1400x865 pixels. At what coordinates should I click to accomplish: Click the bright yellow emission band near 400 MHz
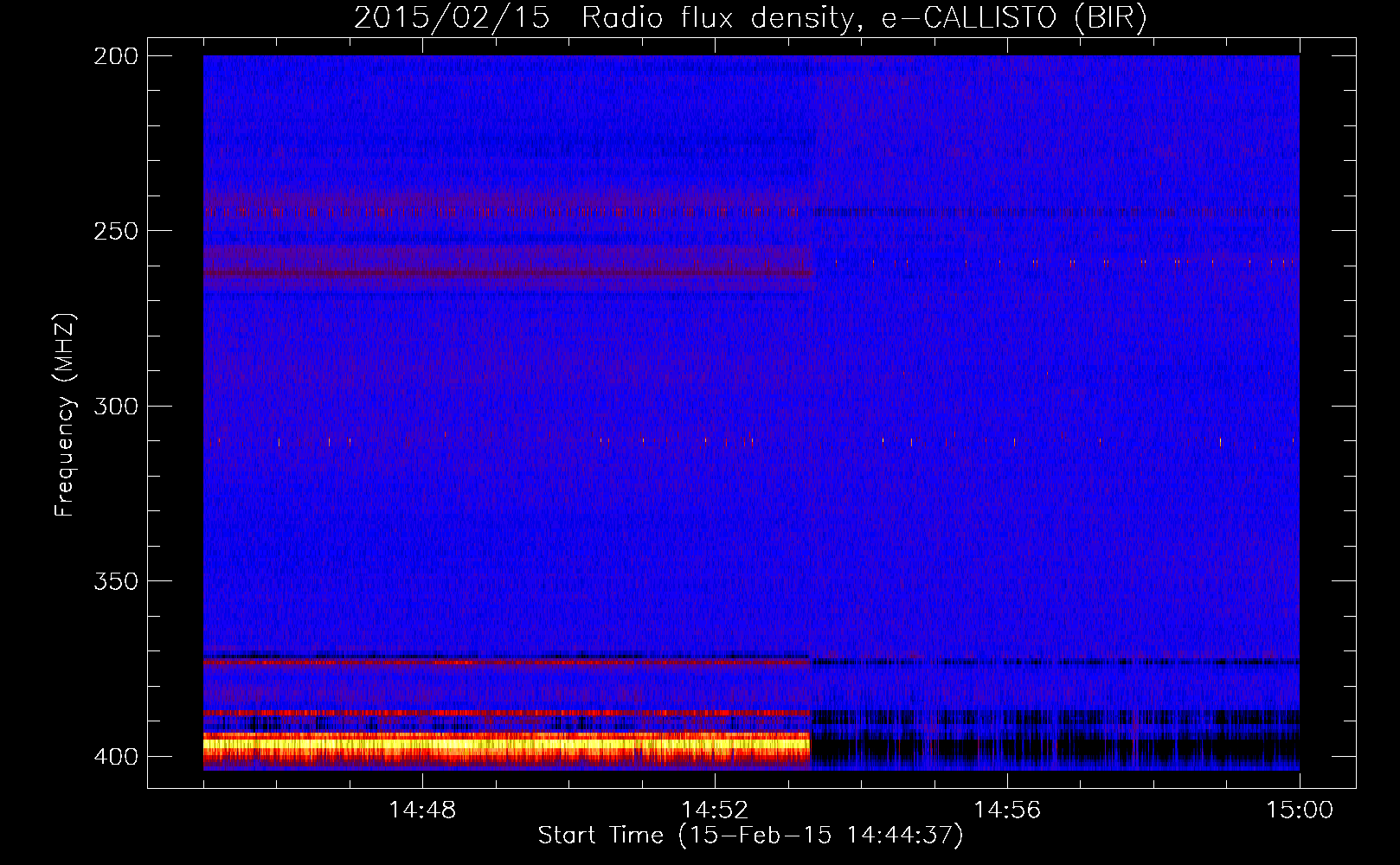coord(506,743)
